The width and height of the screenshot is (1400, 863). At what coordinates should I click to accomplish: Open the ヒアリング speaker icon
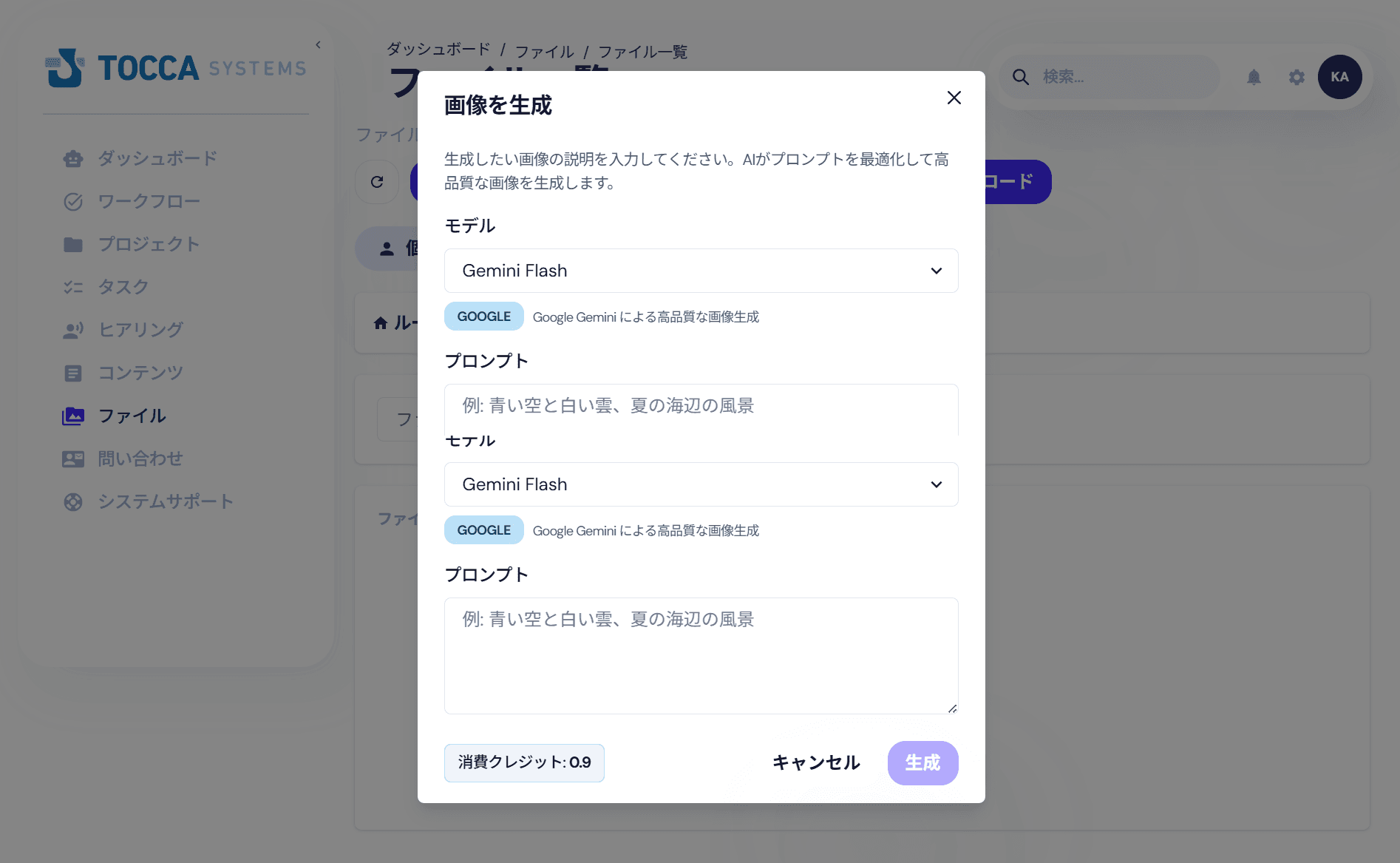(74, 330)
